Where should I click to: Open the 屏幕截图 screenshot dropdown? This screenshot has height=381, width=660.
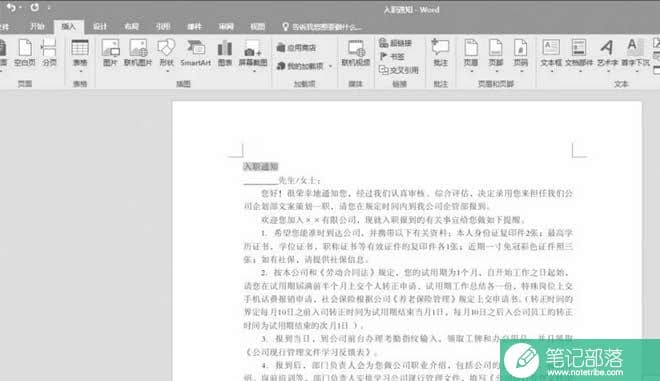[x=253, y=55]
